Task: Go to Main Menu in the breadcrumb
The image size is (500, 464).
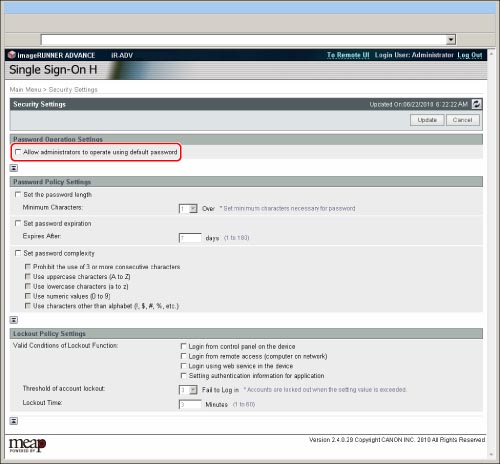Action: (x=25, y=89)
